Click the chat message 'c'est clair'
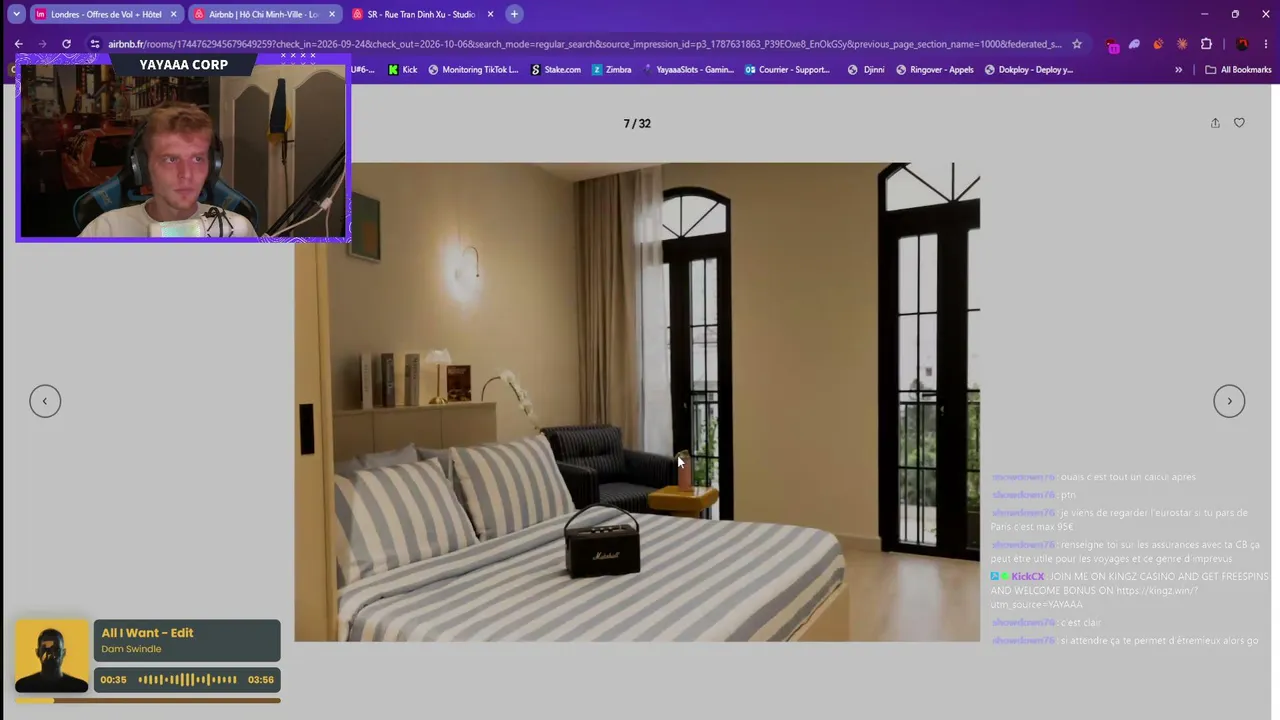The width and height of the screenshot is (1280, 720). [x=1080, y=623]
